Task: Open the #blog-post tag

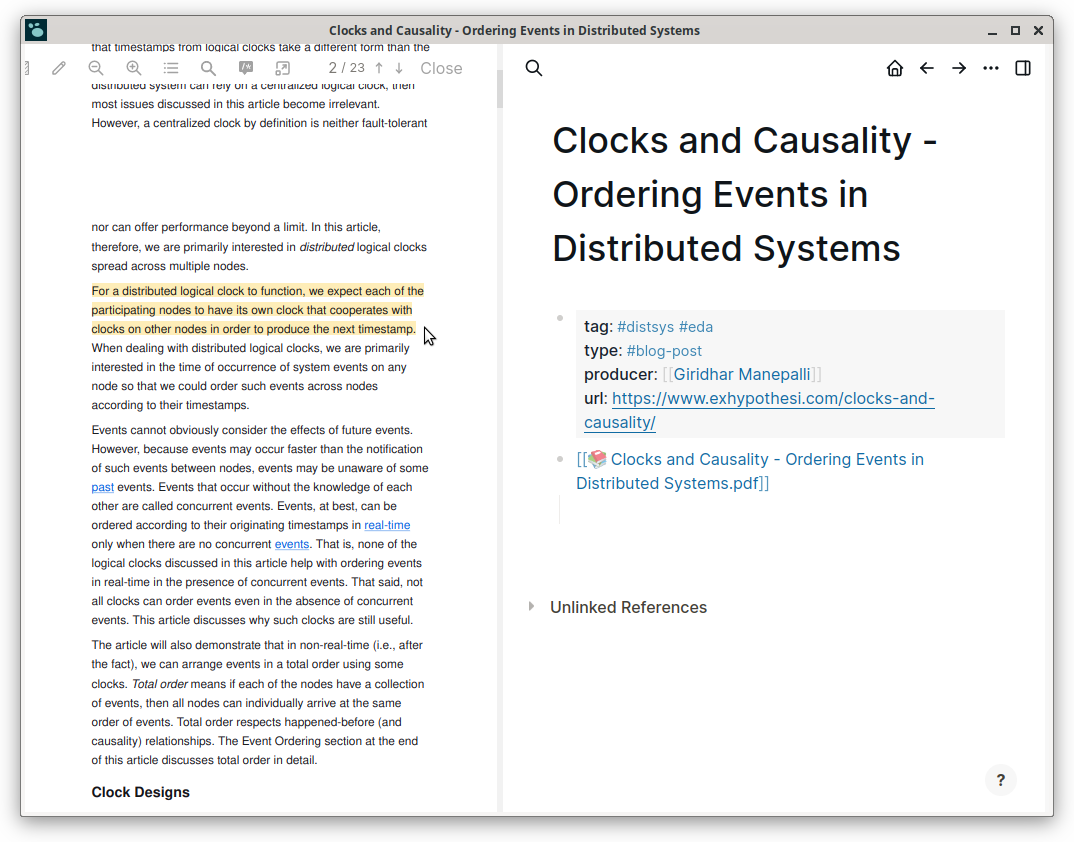Action: point(664,351)
